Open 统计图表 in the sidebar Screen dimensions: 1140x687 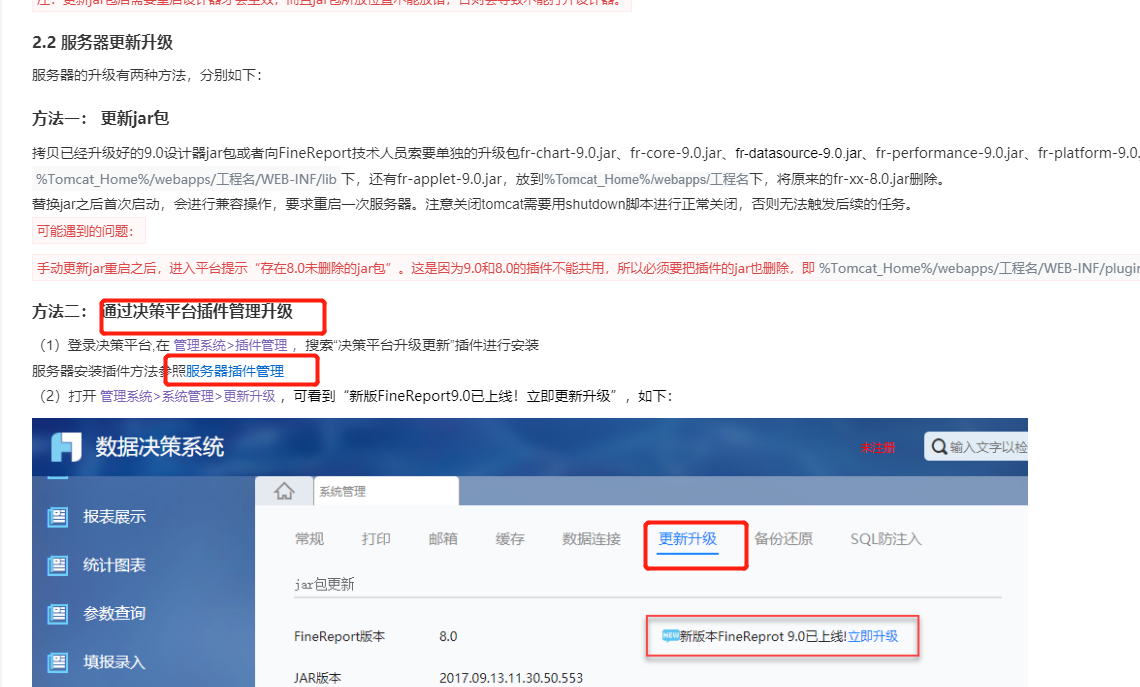point(114,565)
